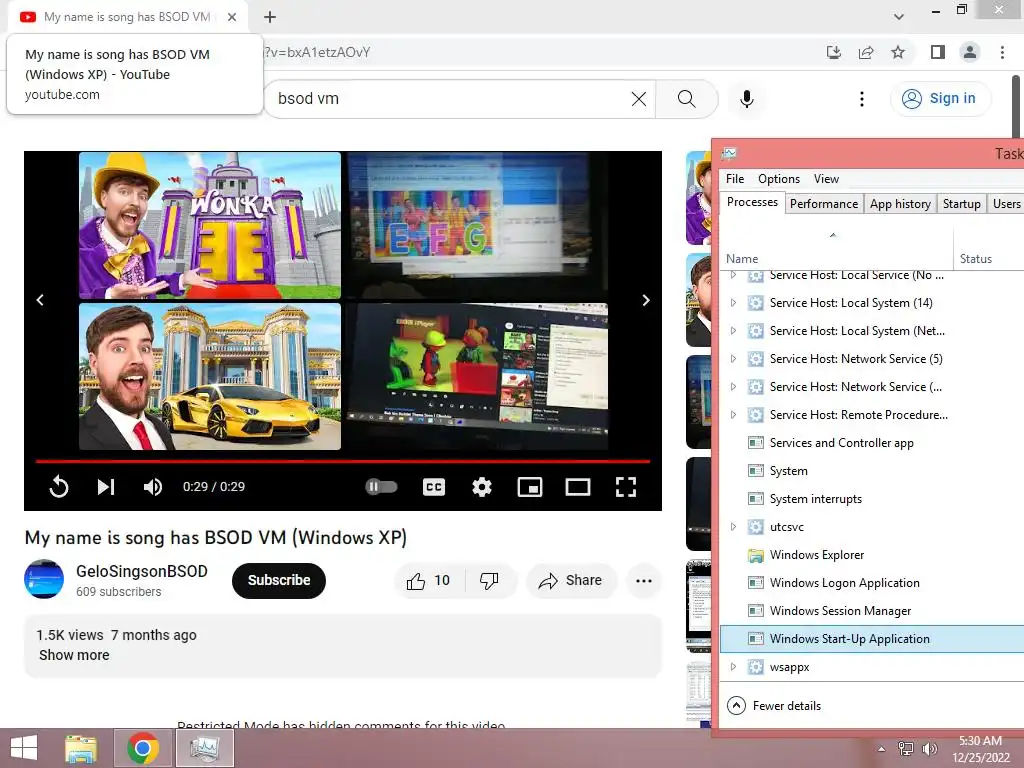Switch to the Startup tab
The width and height of the screenshot is (1024, 768).
(x=961, y=204)
